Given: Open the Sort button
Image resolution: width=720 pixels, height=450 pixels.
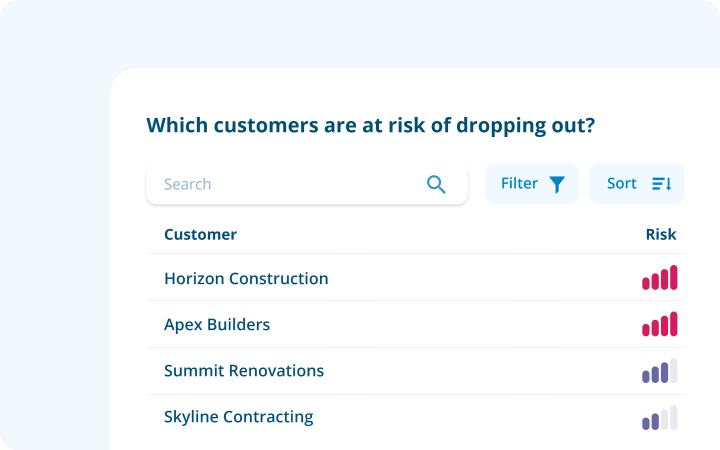Looking at the screenshot, I should point(637,184).
